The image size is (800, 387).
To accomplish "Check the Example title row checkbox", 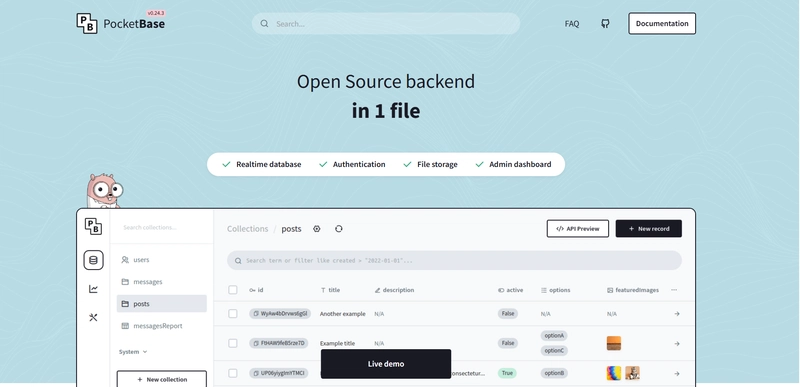I will 233,343.
